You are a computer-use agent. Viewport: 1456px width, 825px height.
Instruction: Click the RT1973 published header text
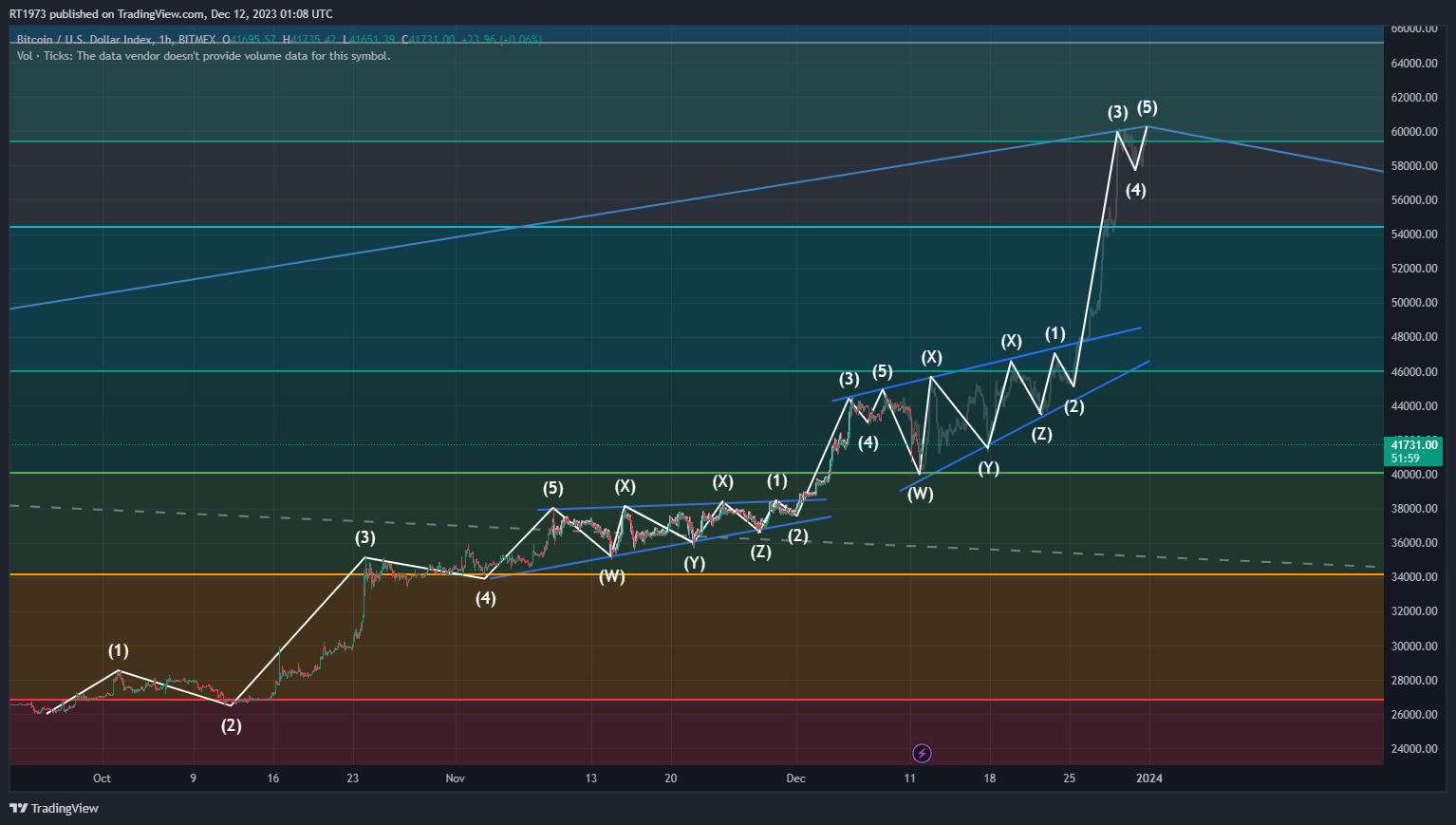click(171, 14)
